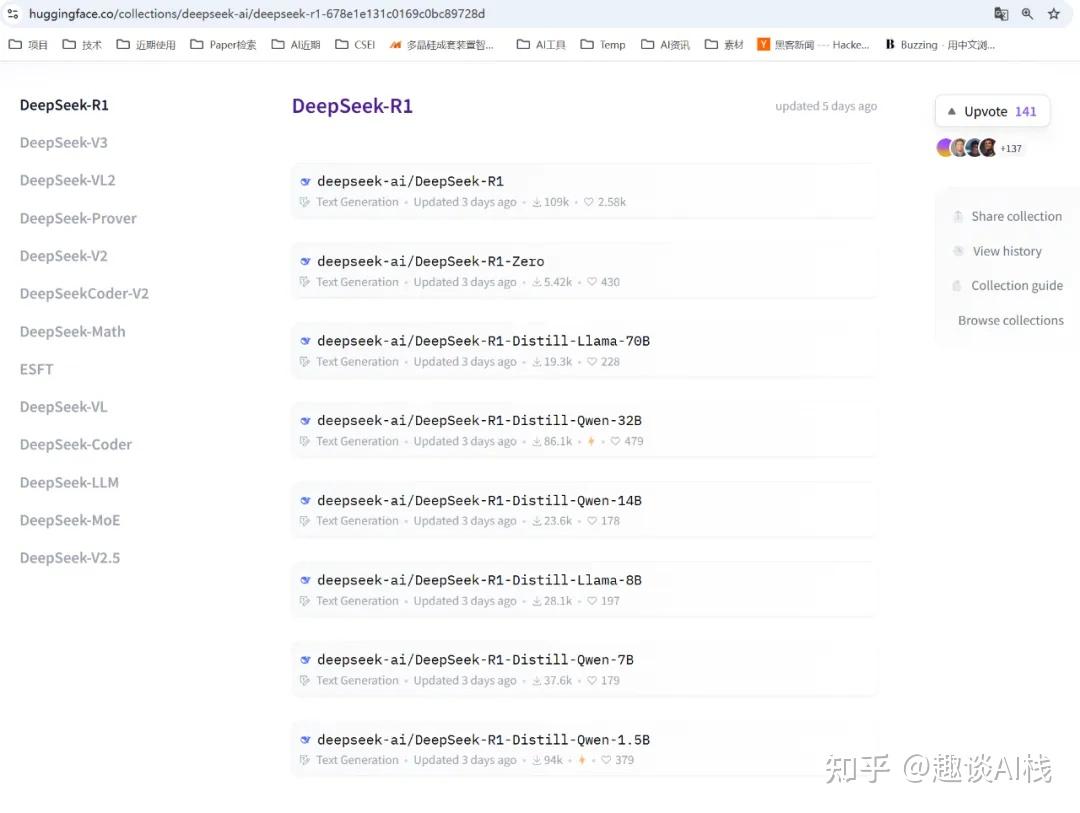Click the sparkle icon on DeepSeek-R1-Distill-Qwen-32B
This screenshot has width=1080, height=813.
pyautogui.click(x=590, y=441)
